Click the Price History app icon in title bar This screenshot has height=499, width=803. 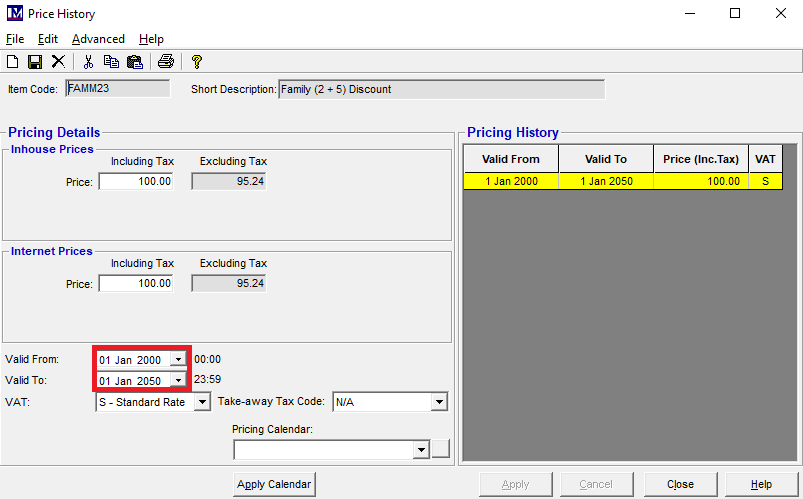[x=14, y=13]
